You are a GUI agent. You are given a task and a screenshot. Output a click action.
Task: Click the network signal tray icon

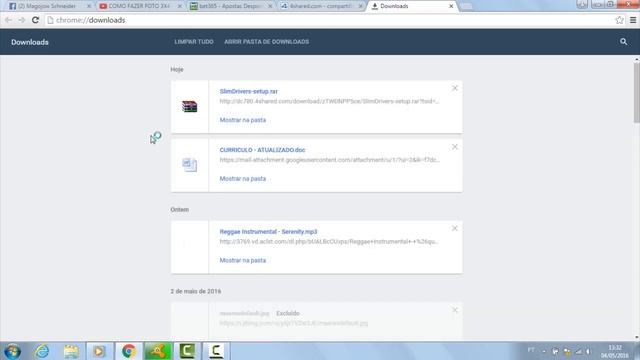pyautogui.click(x=578, y=351)
